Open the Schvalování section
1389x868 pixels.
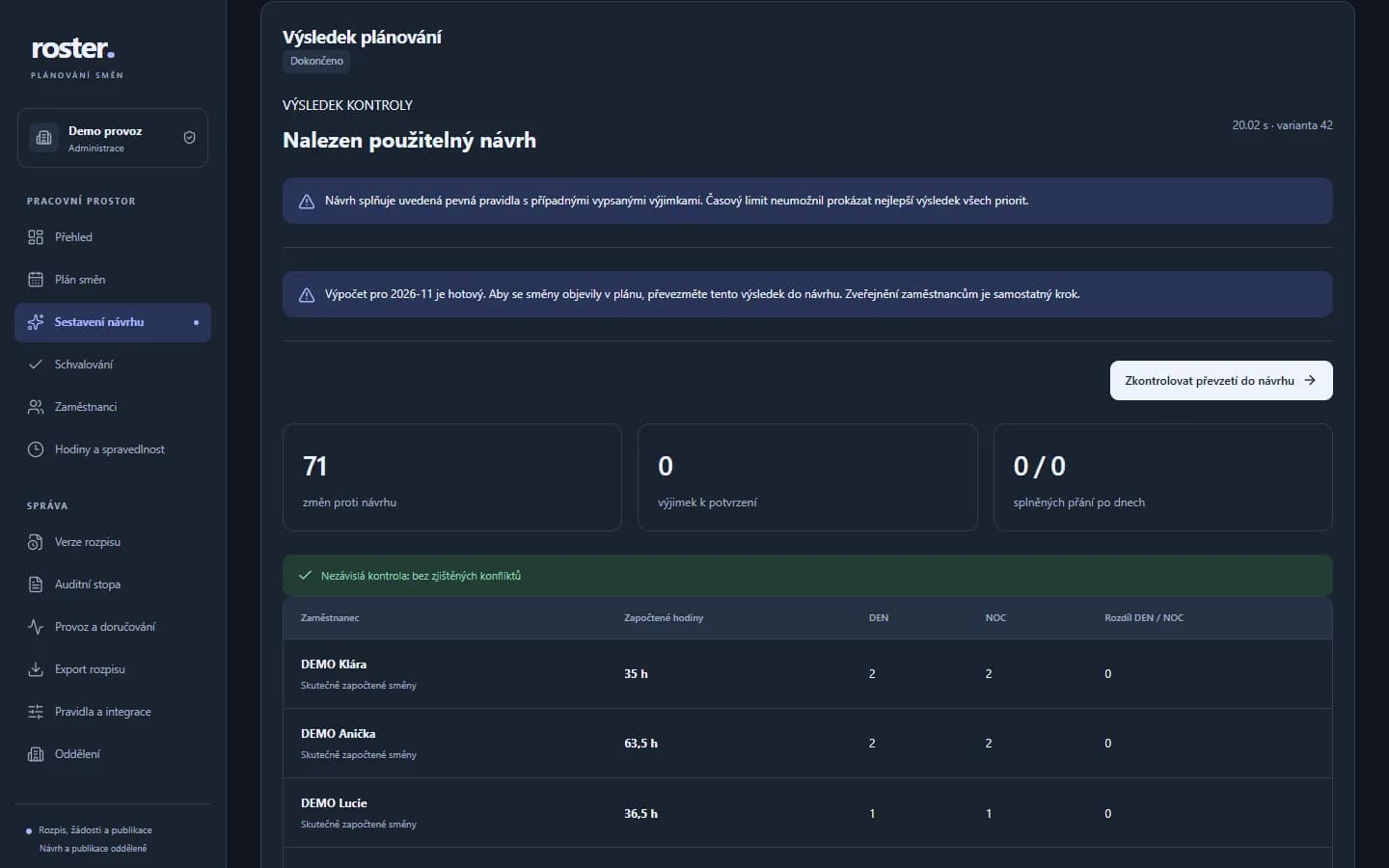[x=113, y=365]
